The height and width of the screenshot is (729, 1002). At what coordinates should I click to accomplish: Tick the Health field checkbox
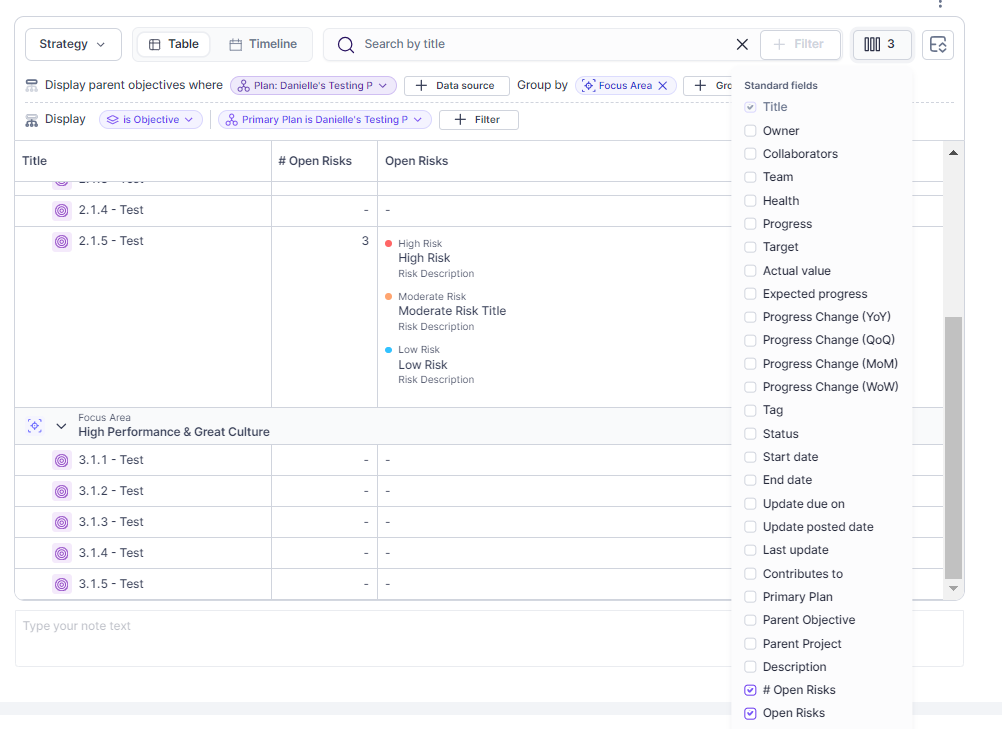point(750,201)
